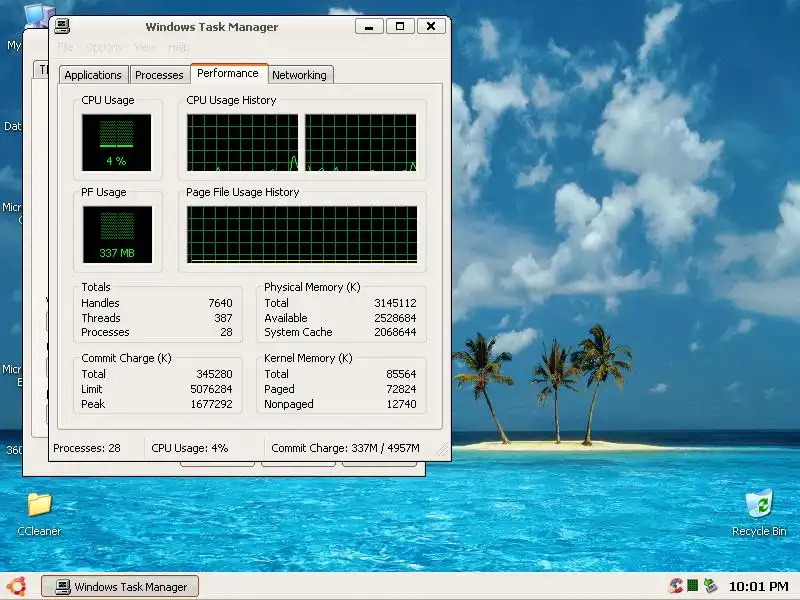The height and width of the screenshot is (600, 800).
Task: Click Kernel Memory Paged value 72824
Action: (402, 389)
